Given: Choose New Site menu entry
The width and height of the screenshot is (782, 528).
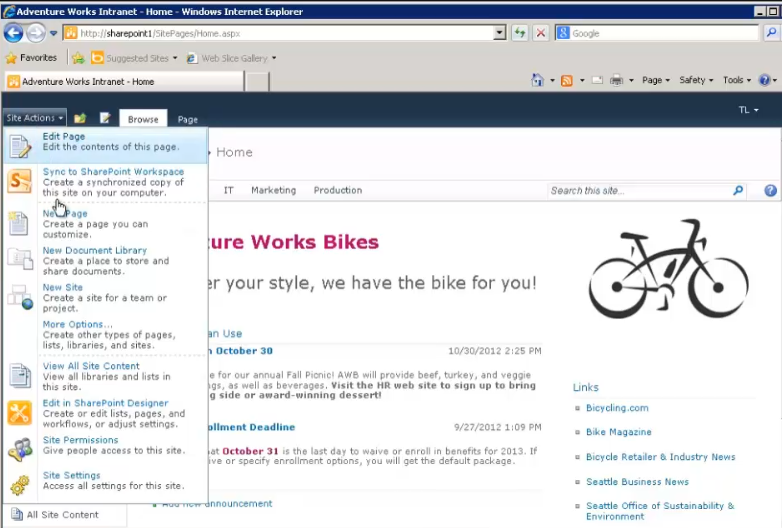Looking at the screenshot, I should [x=105, y=298].
